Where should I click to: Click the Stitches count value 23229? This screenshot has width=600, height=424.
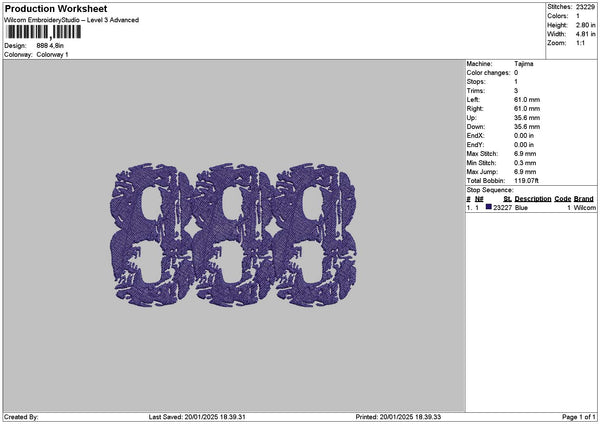(587, 7)
